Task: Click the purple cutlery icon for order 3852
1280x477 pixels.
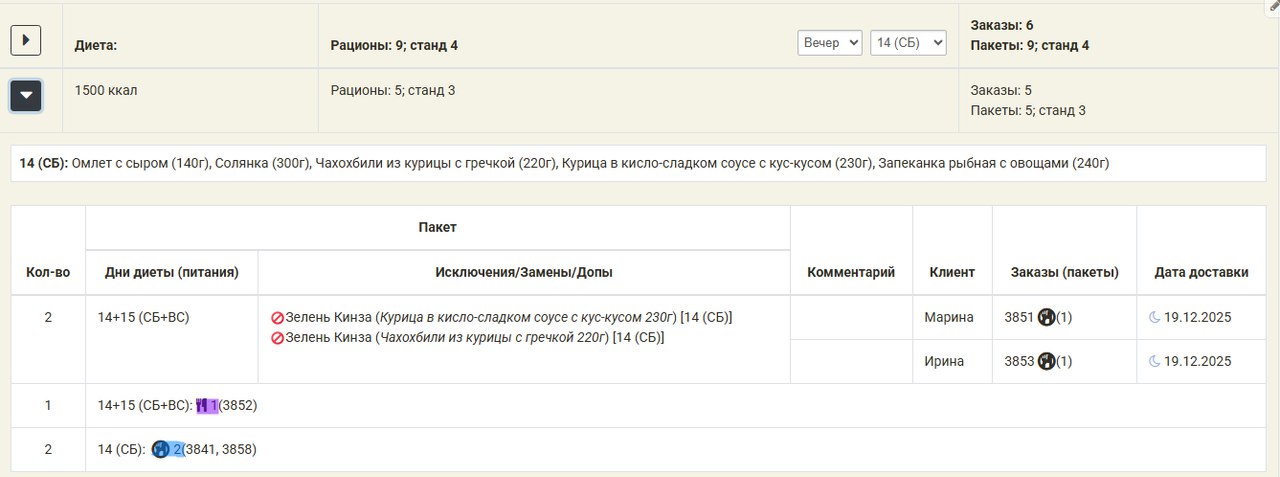Action: 202,406
